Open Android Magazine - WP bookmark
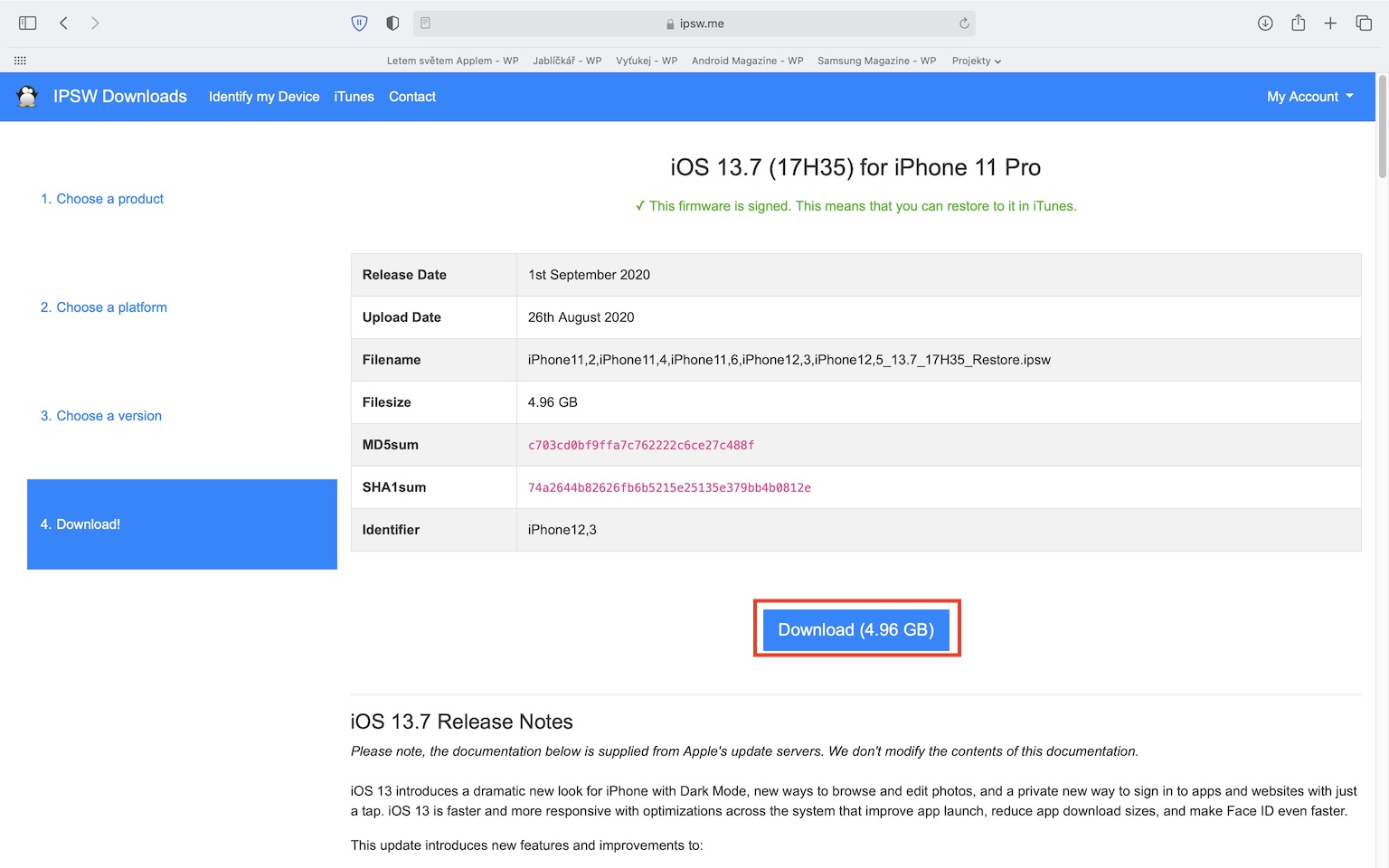The height and width of the screenshot is (868, 1389). (747, 61)
